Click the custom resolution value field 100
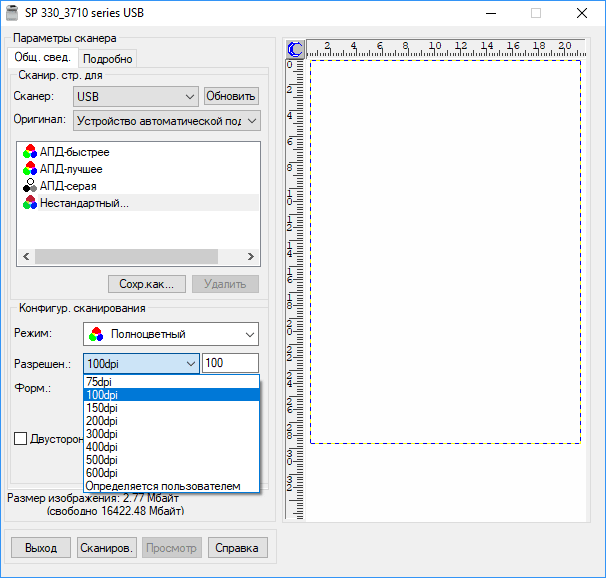The width and height of the screenshot is (606, 578). (230, 363)
